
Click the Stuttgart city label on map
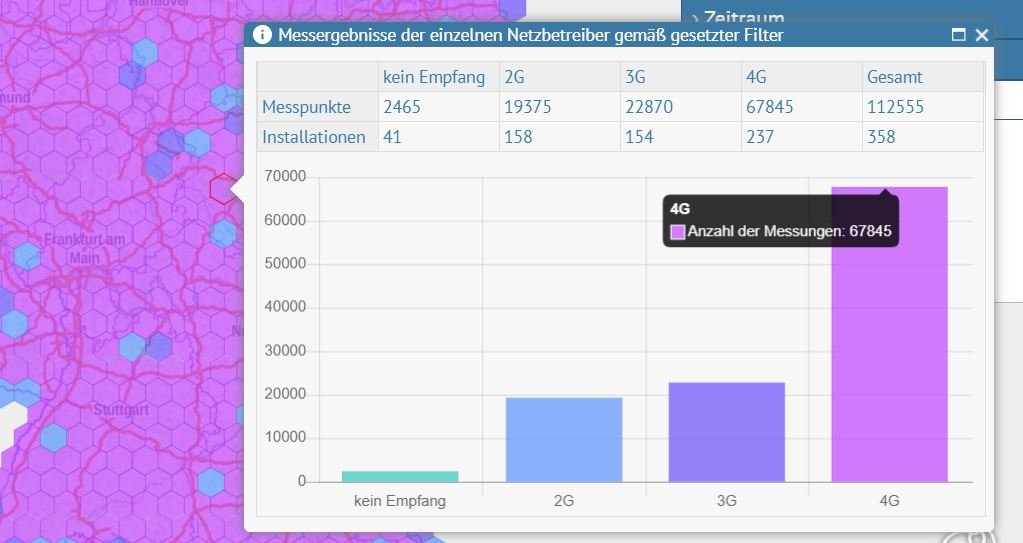click(121, 410)
